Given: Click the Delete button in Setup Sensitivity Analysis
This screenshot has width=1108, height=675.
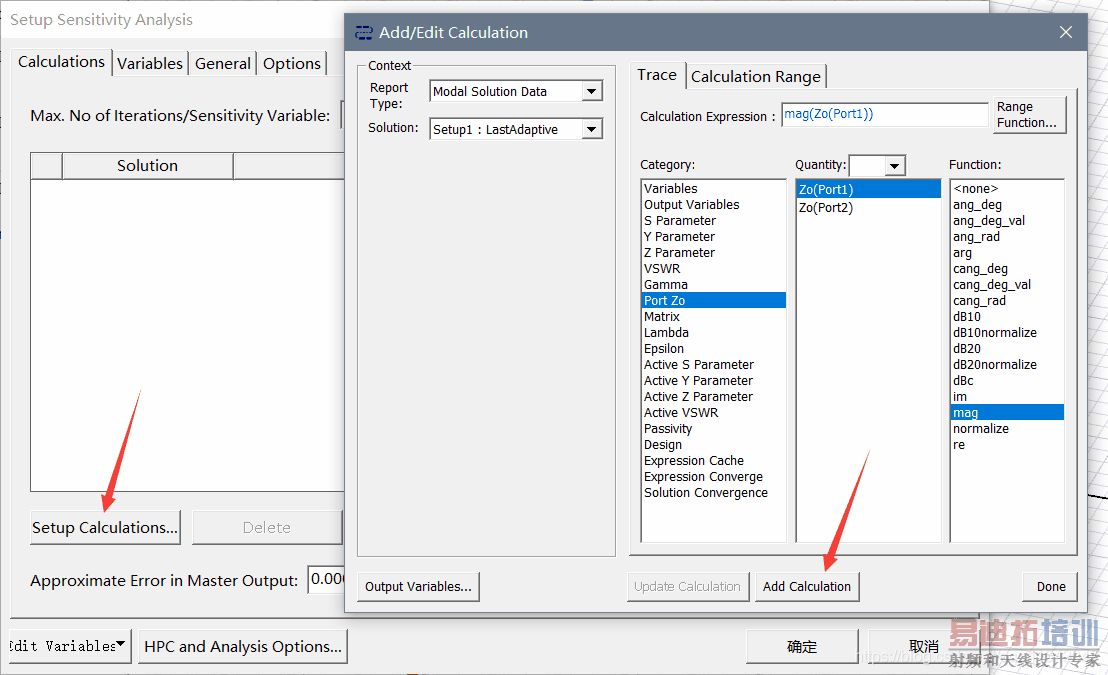Looking at the screenshot, I should click(x=266, y=528).
